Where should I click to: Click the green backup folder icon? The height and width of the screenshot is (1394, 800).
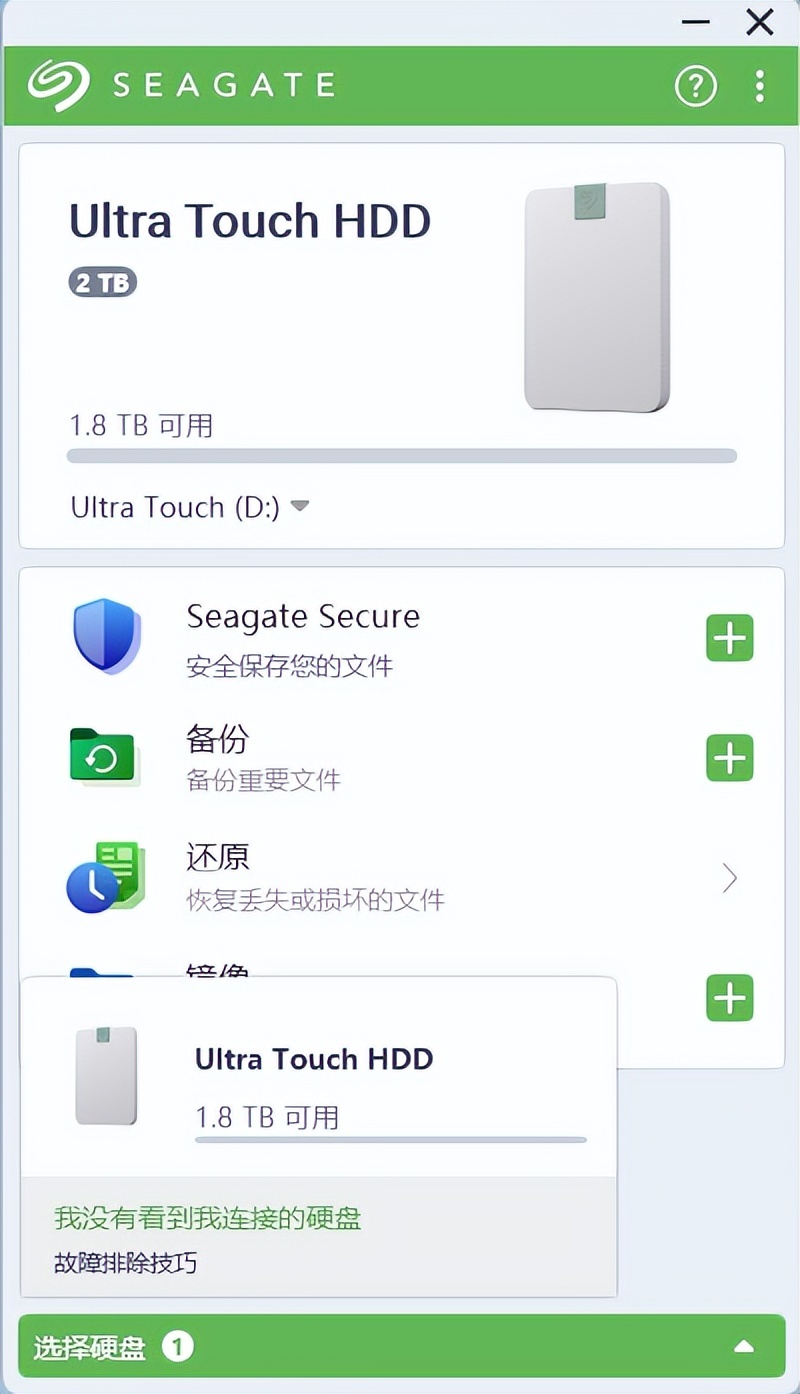point(104,758)
